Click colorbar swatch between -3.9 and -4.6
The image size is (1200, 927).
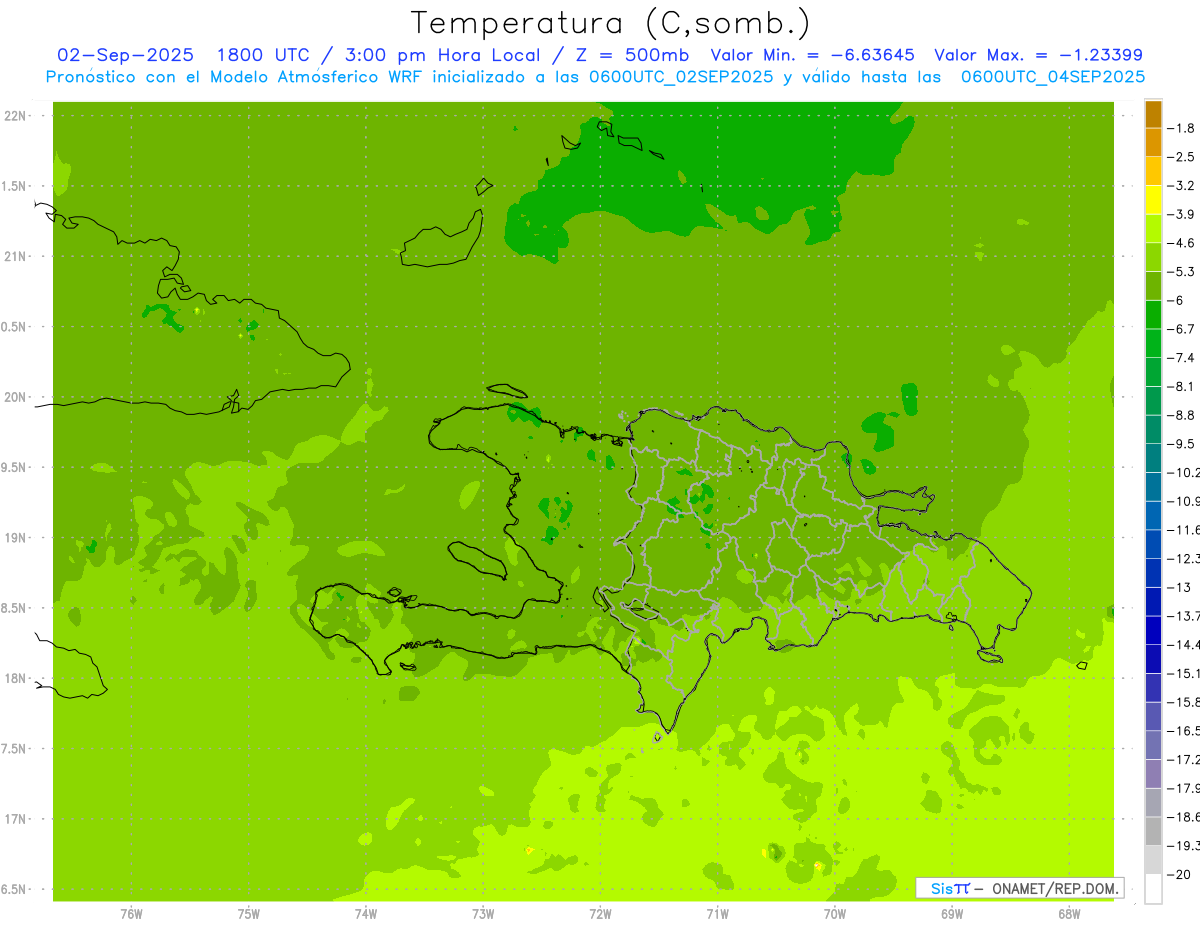(1153, 229)
